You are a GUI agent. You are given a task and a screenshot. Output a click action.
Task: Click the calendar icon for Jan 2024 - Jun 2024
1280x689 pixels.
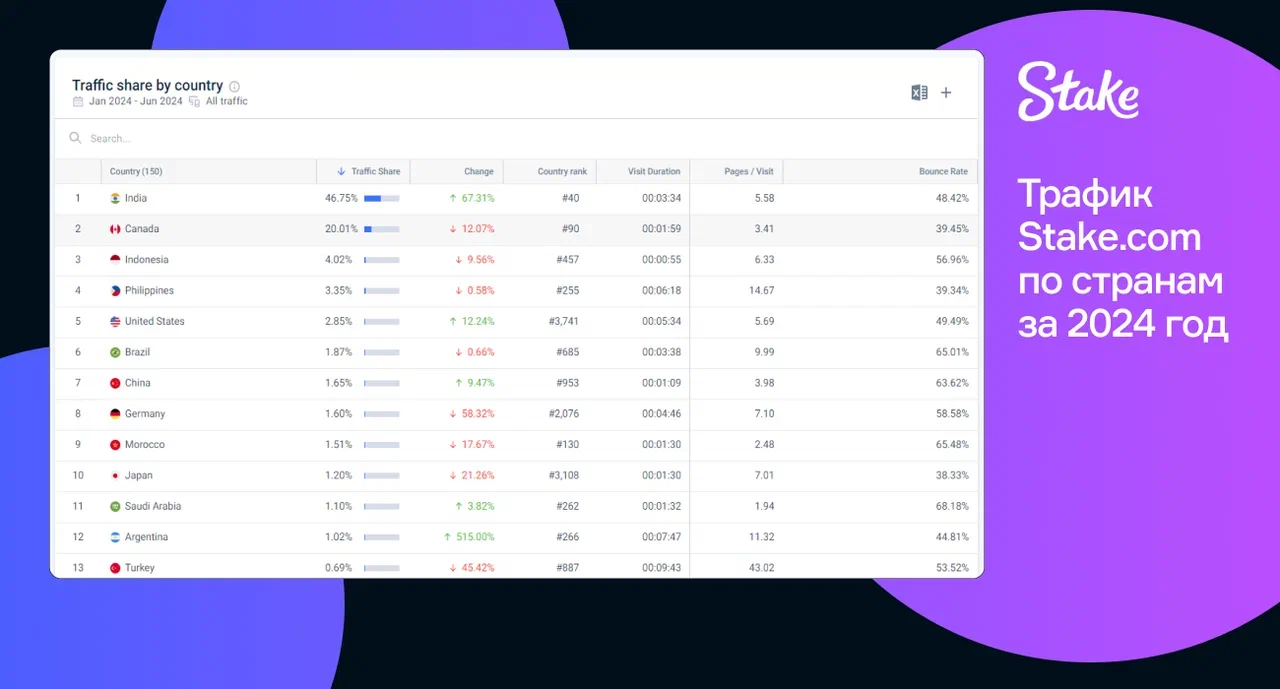click(x=78, y=101)
